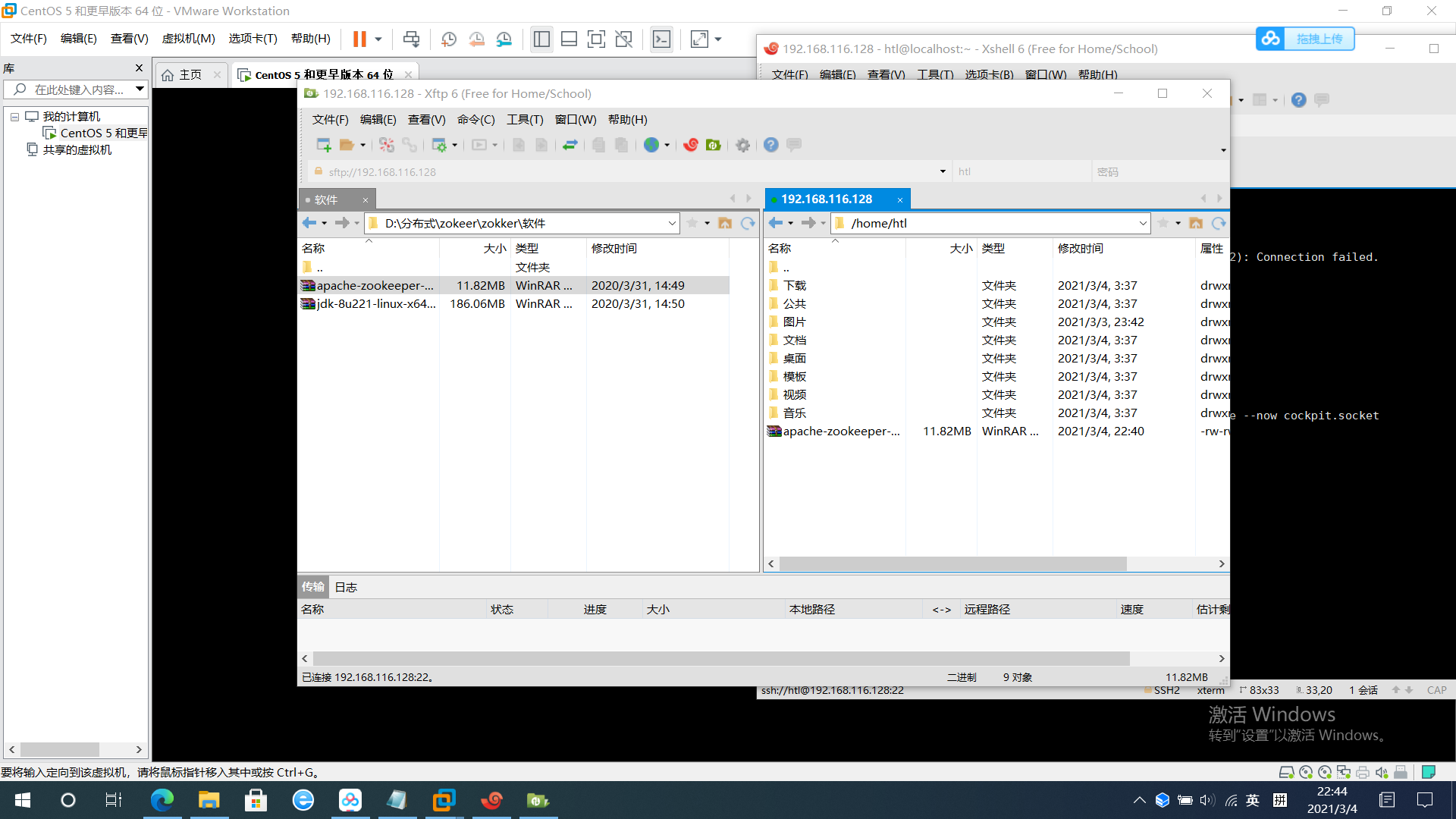This screenshot has height=819, width=1456.
Task: Open VMware console view terminal icon
Action: coord(661,39)
